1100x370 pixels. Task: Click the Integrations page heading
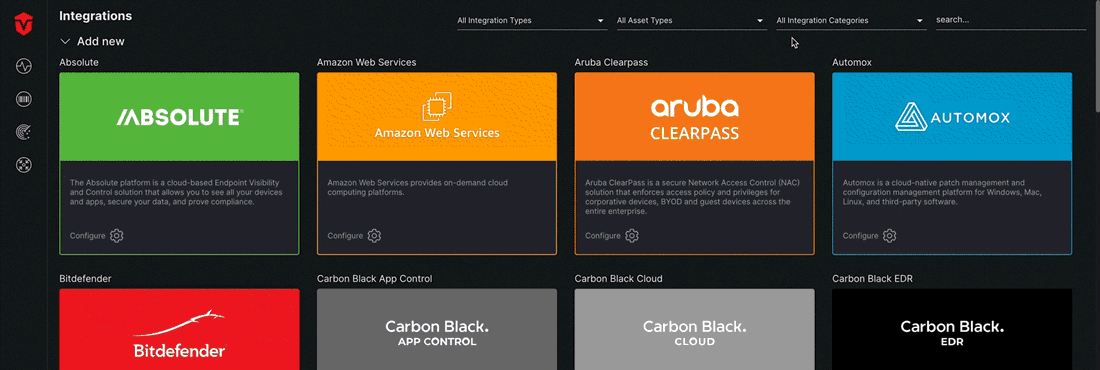(95, 15)
